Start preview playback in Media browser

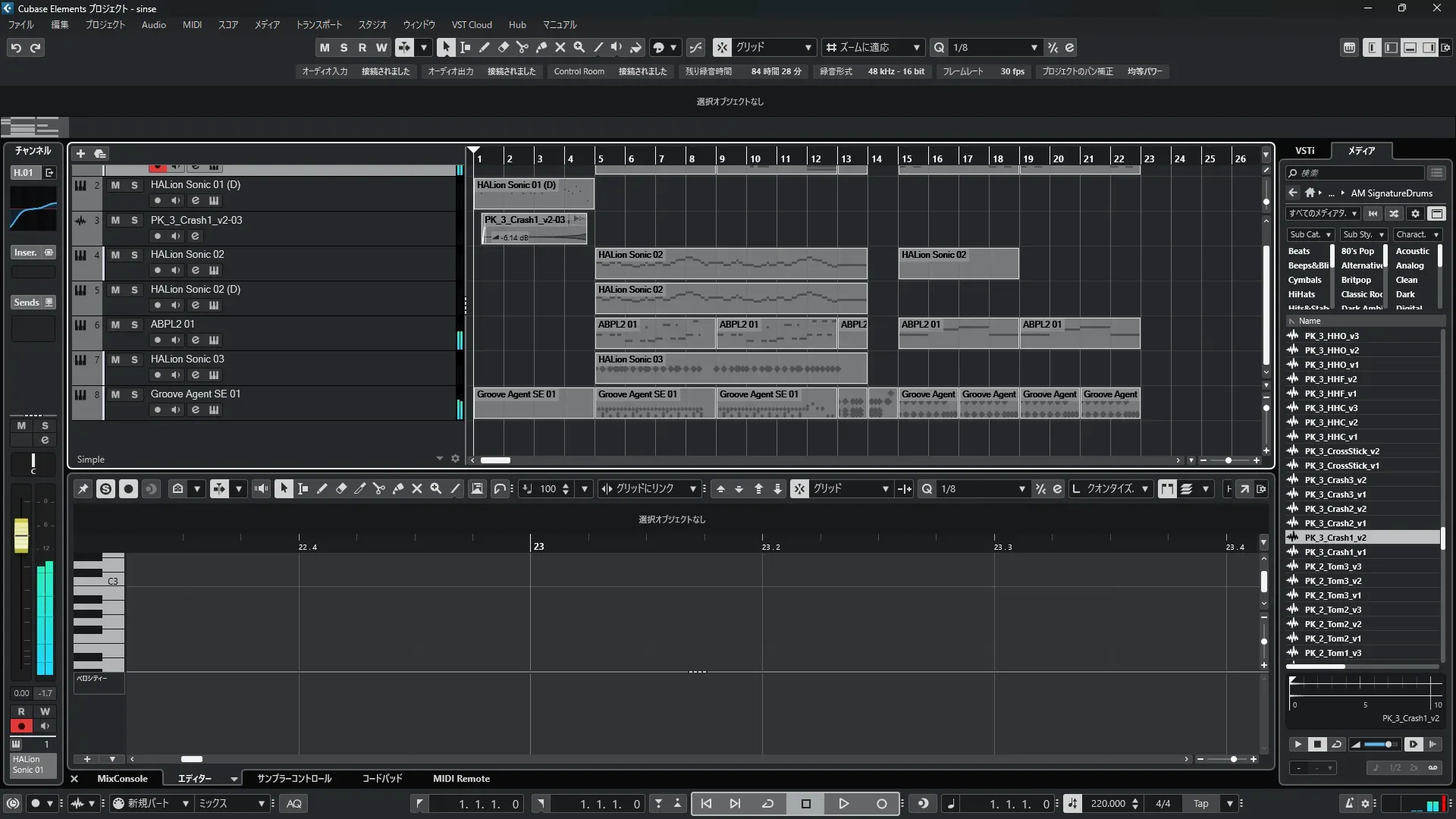pyautogui.click(x=1298, y=744)
